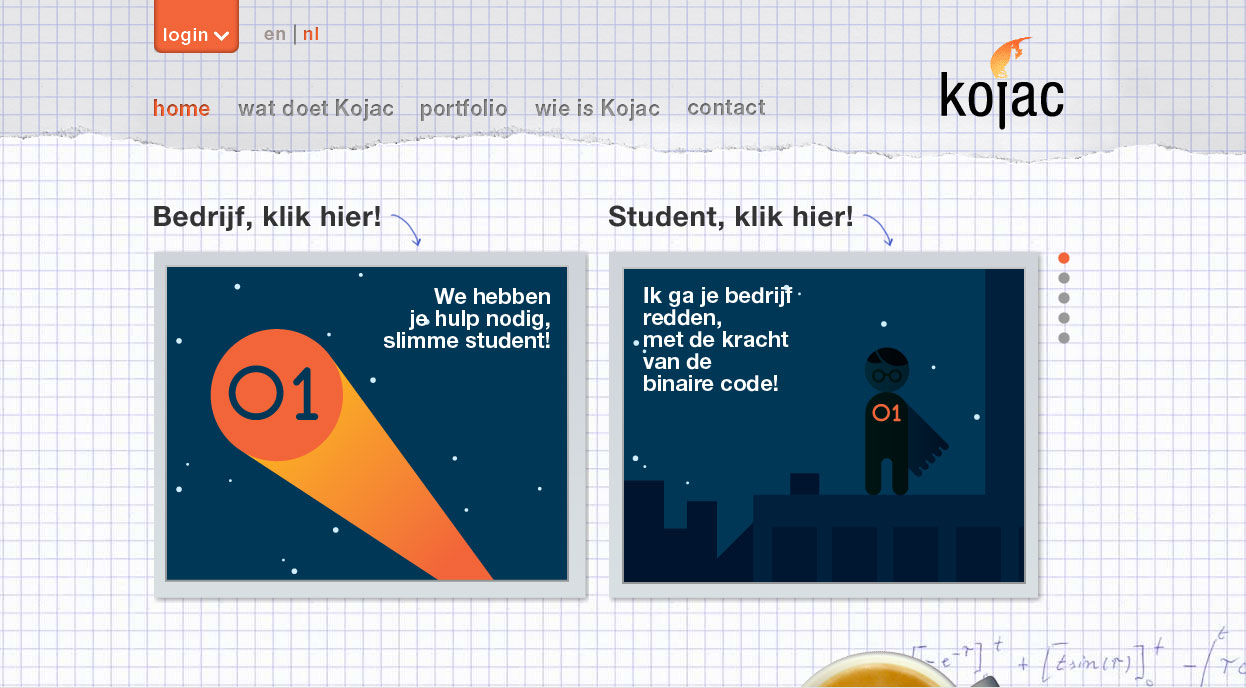Select the third slider dot

click(1064, 298)
